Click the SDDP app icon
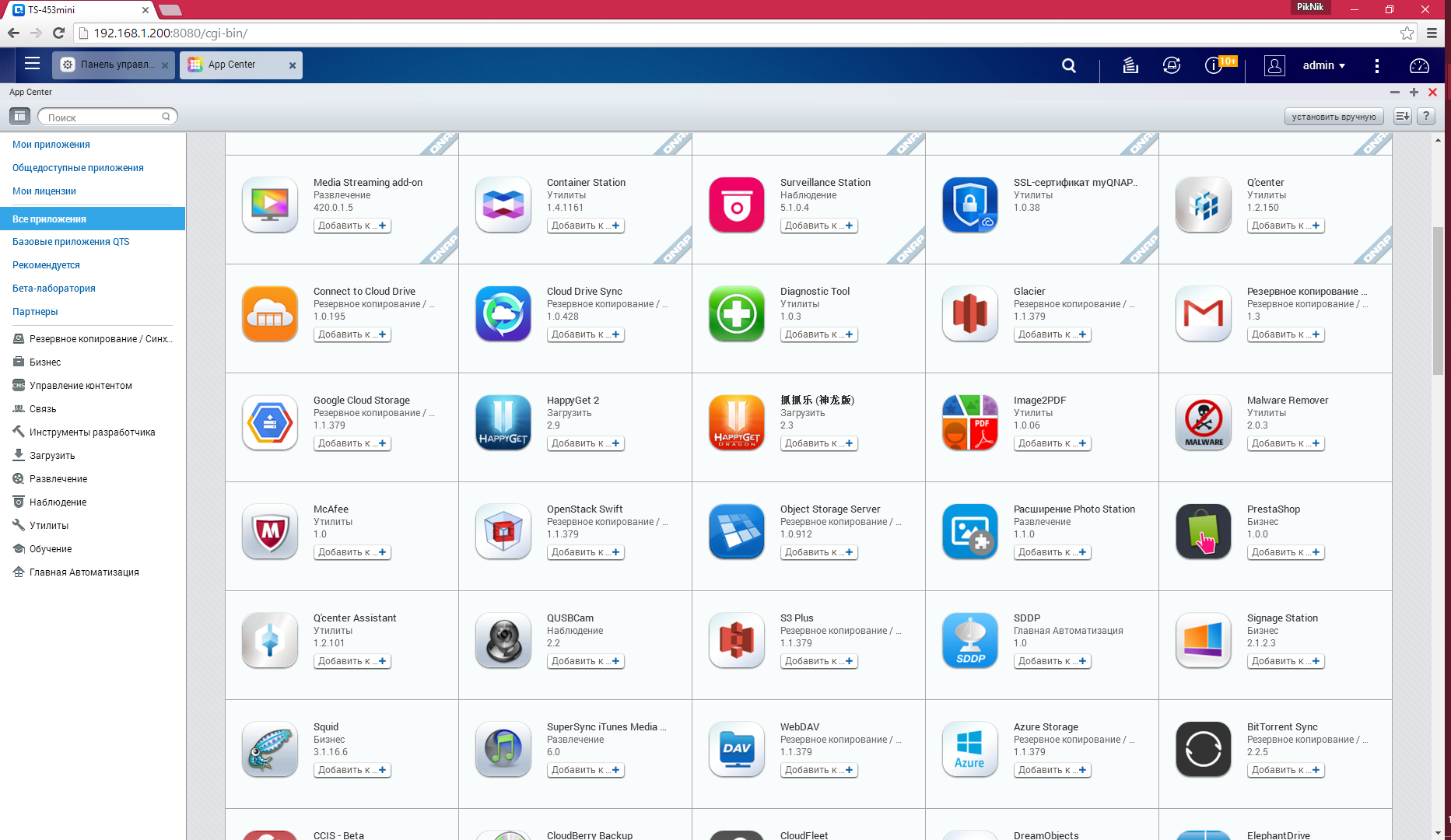The height and width of the screenshot is (840, 1451). tap(970, 640)
